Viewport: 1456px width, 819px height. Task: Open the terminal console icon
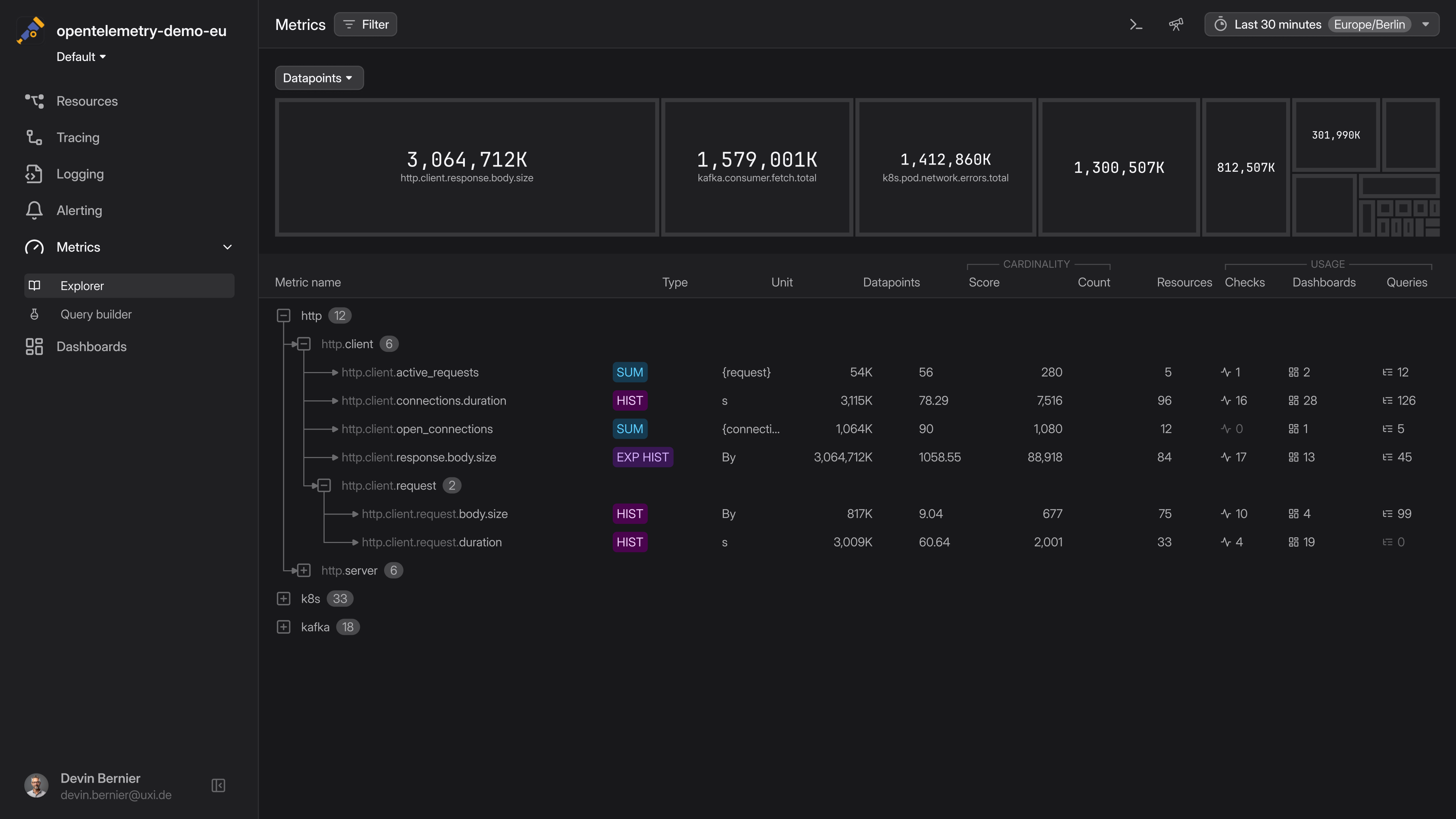1136,24
